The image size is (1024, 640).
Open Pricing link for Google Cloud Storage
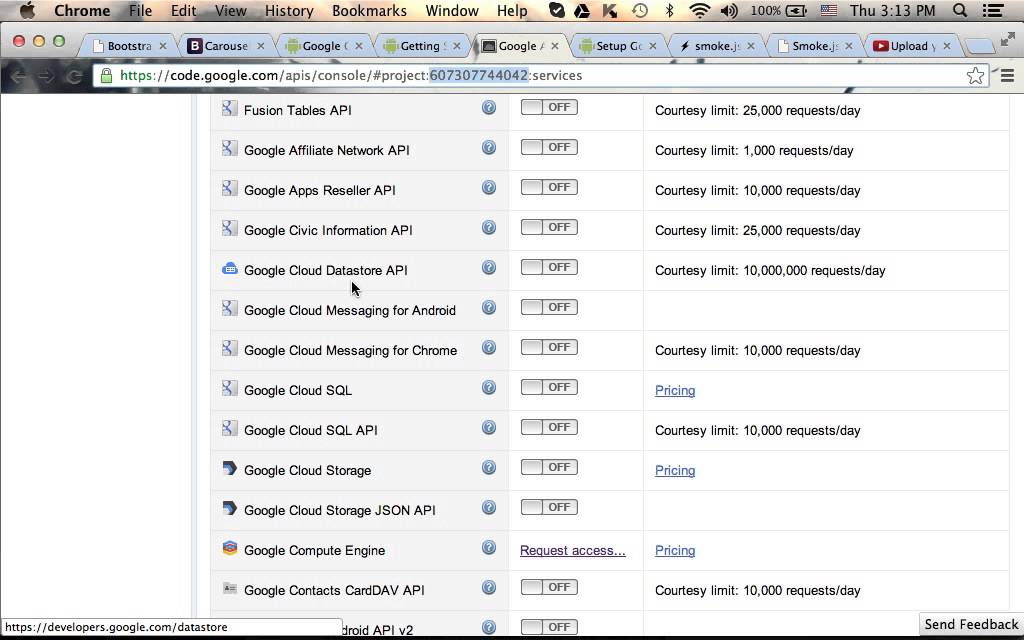click(675, 471)
